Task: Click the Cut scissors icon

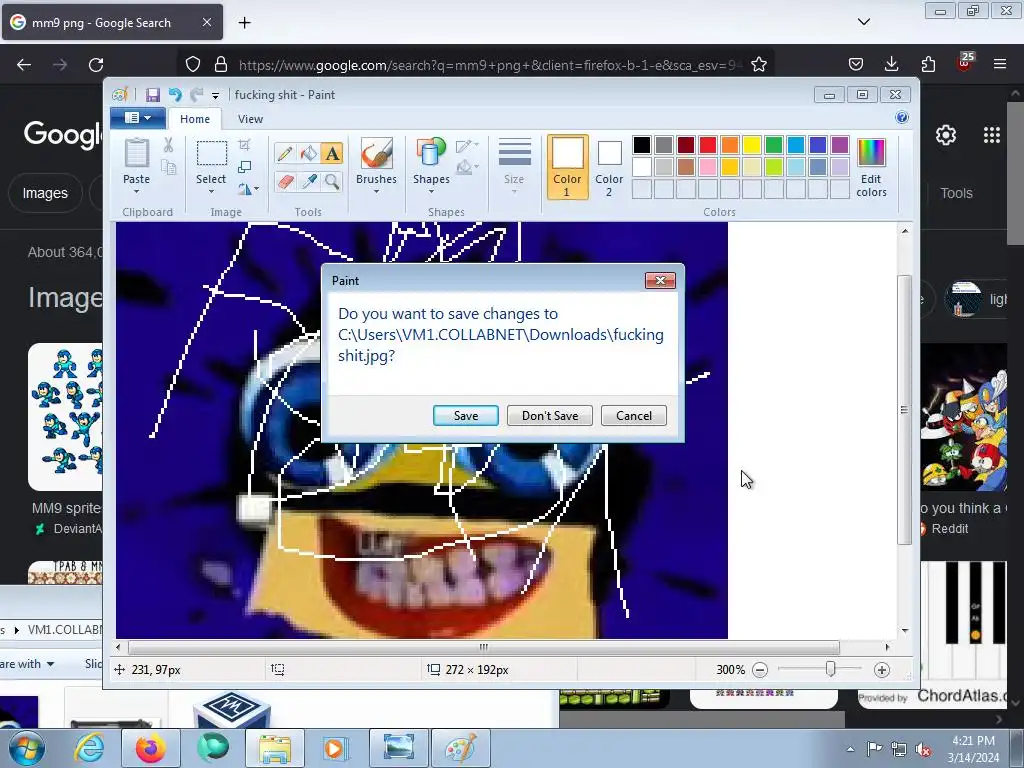Action: click(168, 145)
